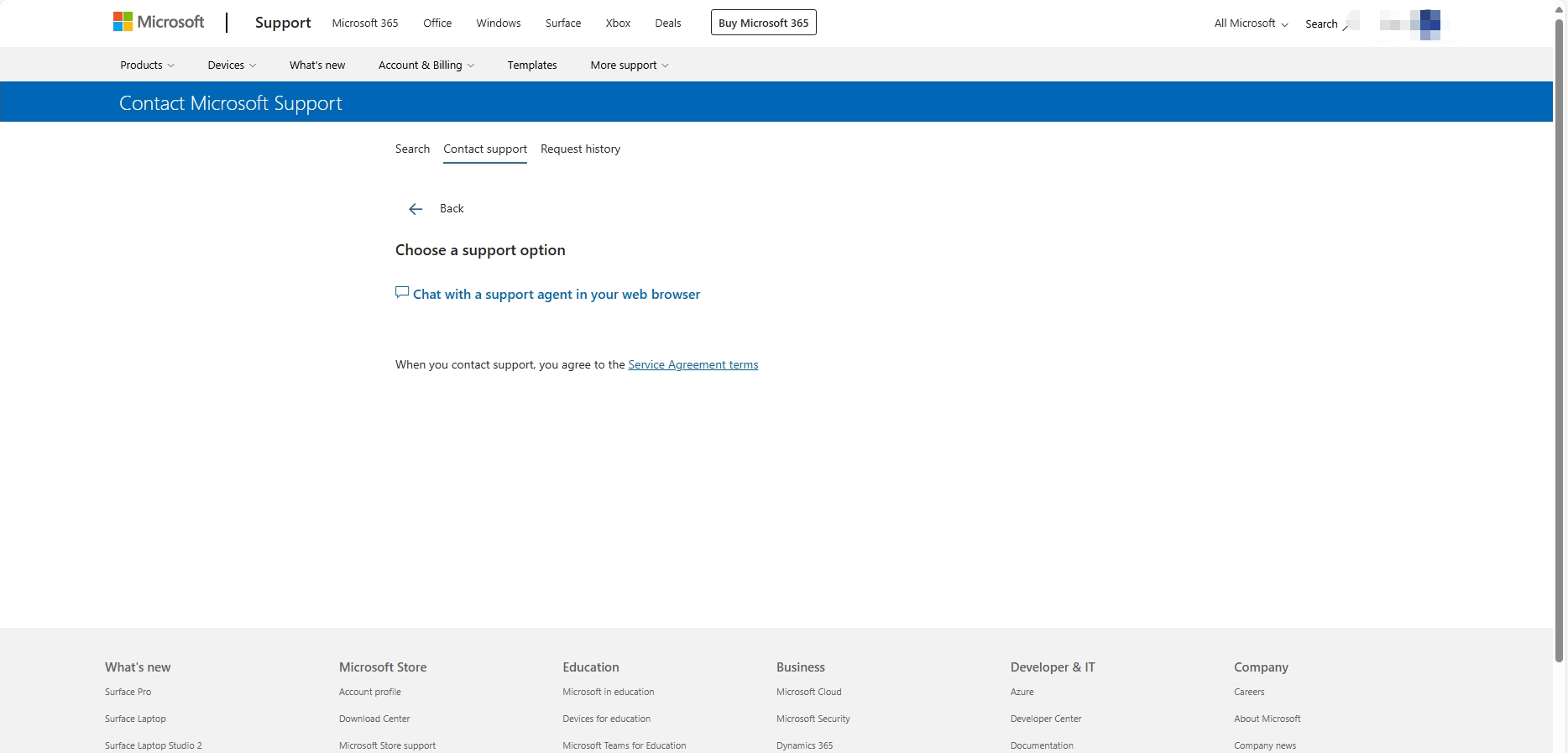This screenshot has height=753, width=1568.
Task: Open the What's new menu item
Action: click(x=317, y=65)
